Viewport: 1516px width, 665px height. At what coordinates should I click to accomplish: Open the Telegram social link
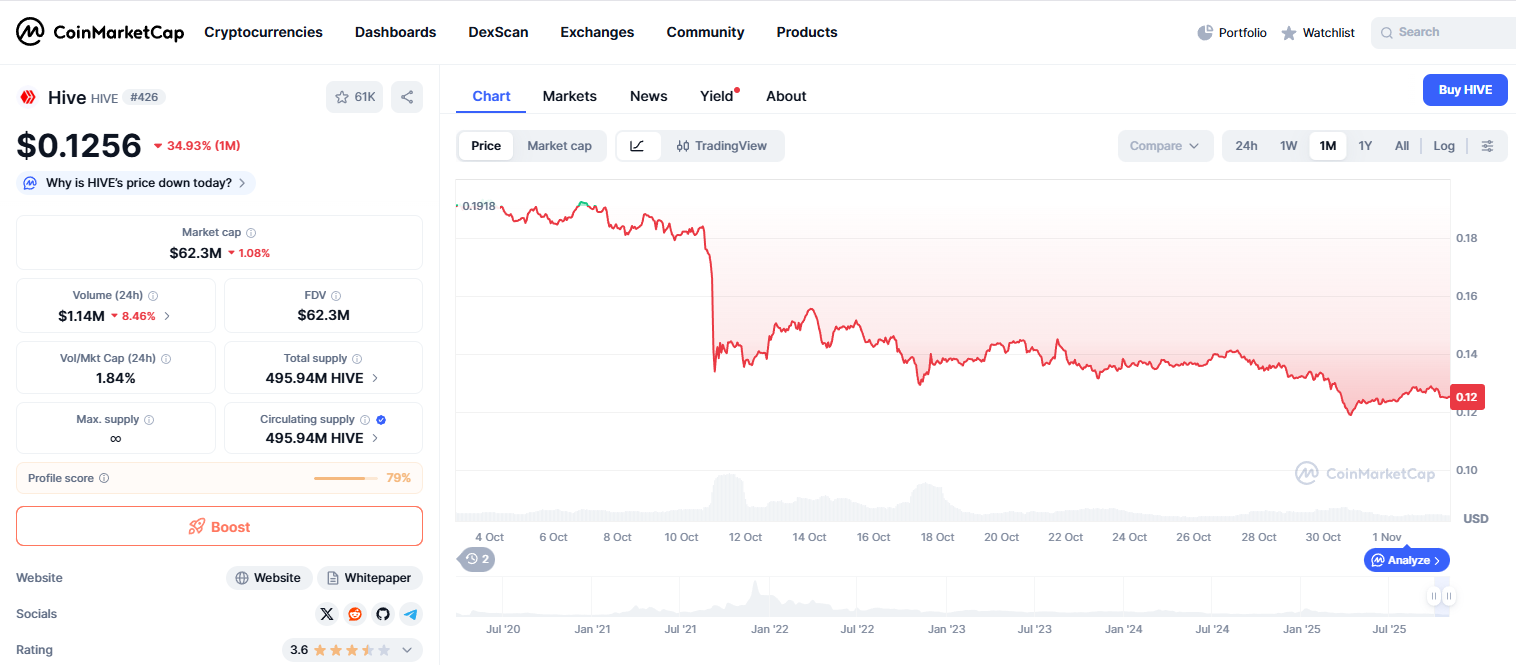(410, 614)
